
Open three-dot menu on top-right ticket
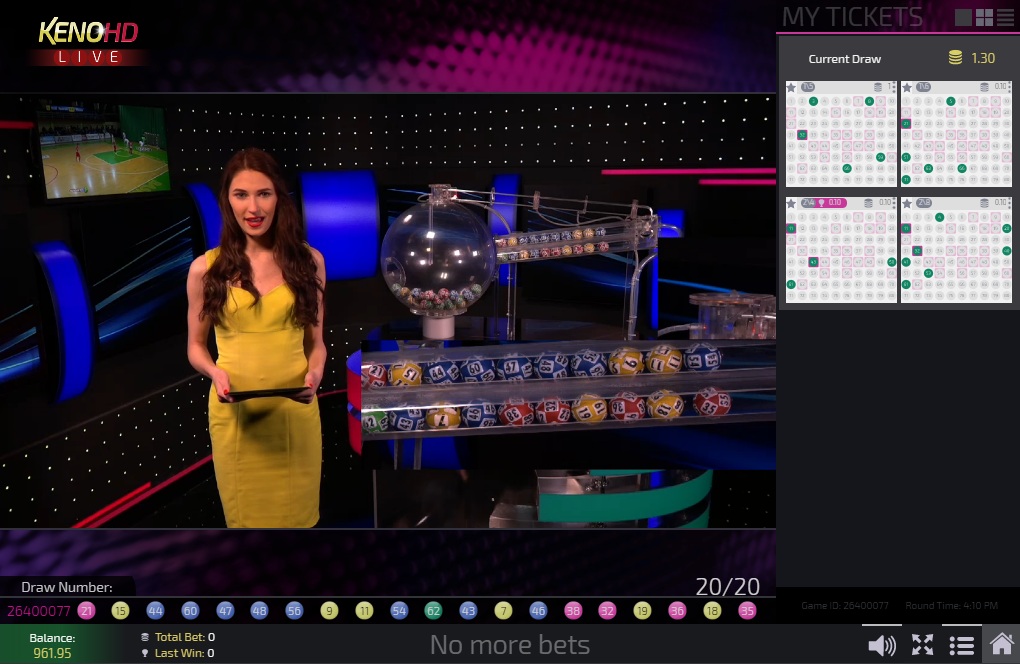(1009, 87)
